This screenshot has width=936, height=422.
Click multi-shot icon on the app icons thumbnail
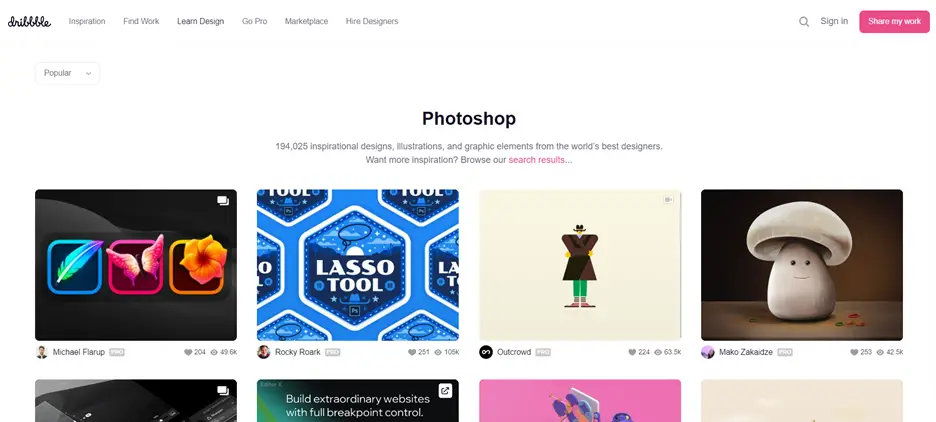click(x=223, y=201)
